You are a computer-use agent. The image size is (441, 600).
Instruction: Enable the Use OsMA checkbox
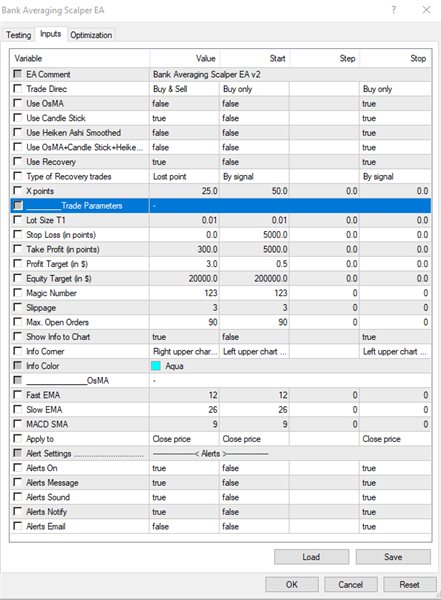[18, 103]
